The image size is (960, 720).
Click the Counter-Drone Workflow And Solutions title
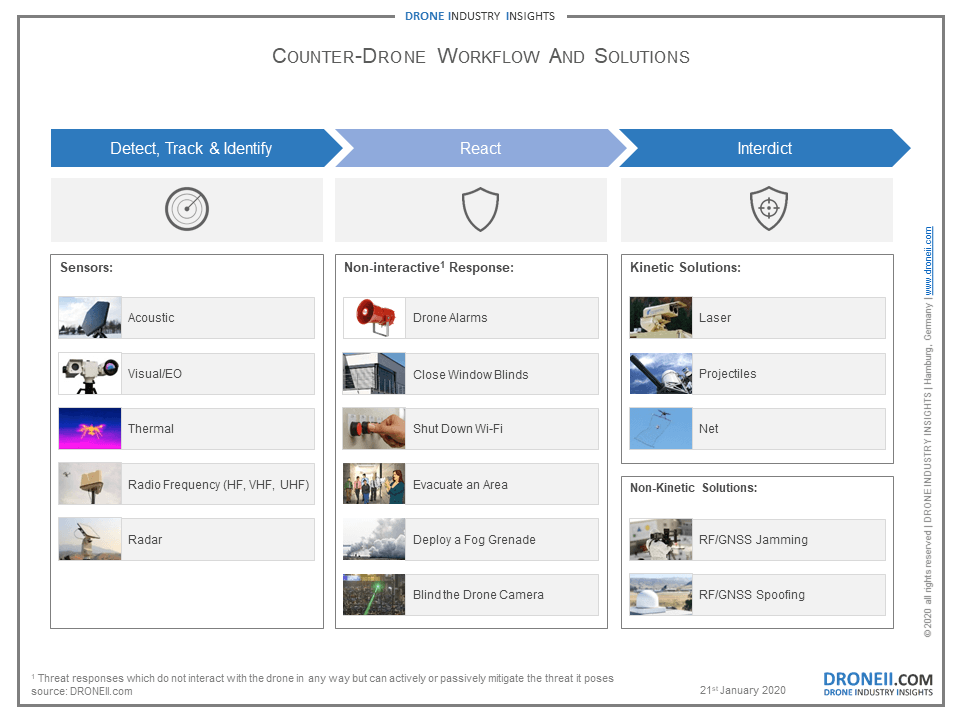point(480,56)
